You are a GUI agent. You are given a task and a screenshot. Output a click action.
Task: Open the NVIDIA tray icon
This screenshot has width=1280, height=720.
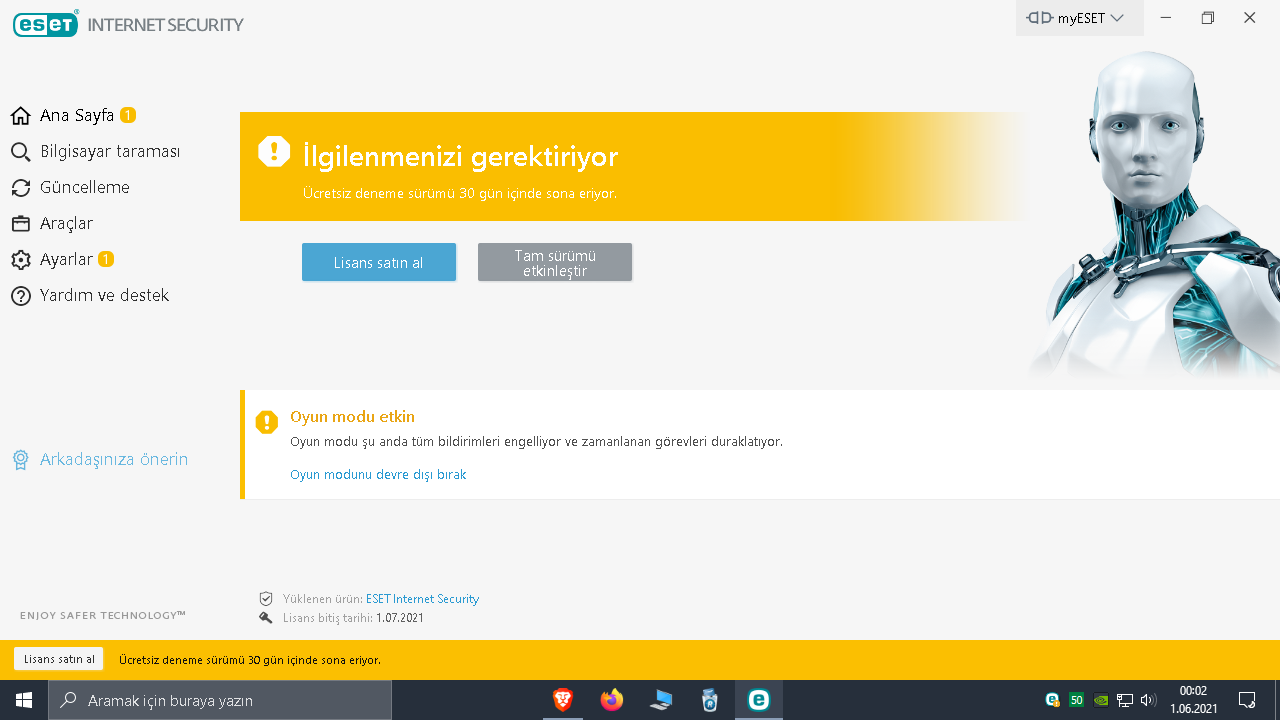(1100, 700)
